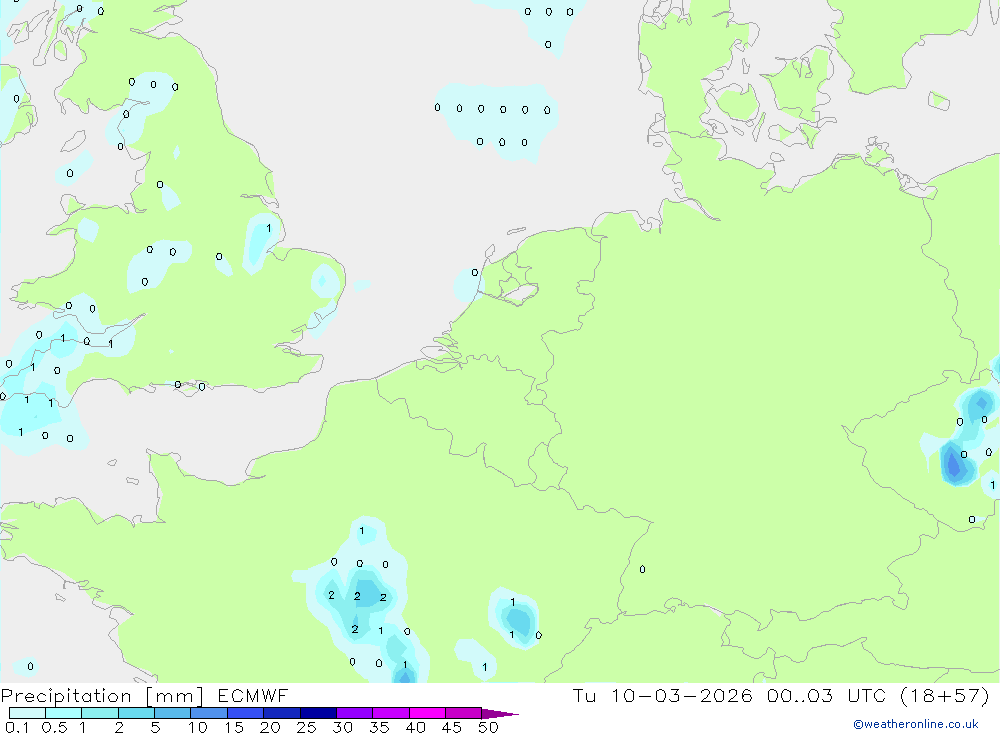Click the lone '0' value in southern Germany
Screen dimensions: 1000x733
(x=642, y=569)
